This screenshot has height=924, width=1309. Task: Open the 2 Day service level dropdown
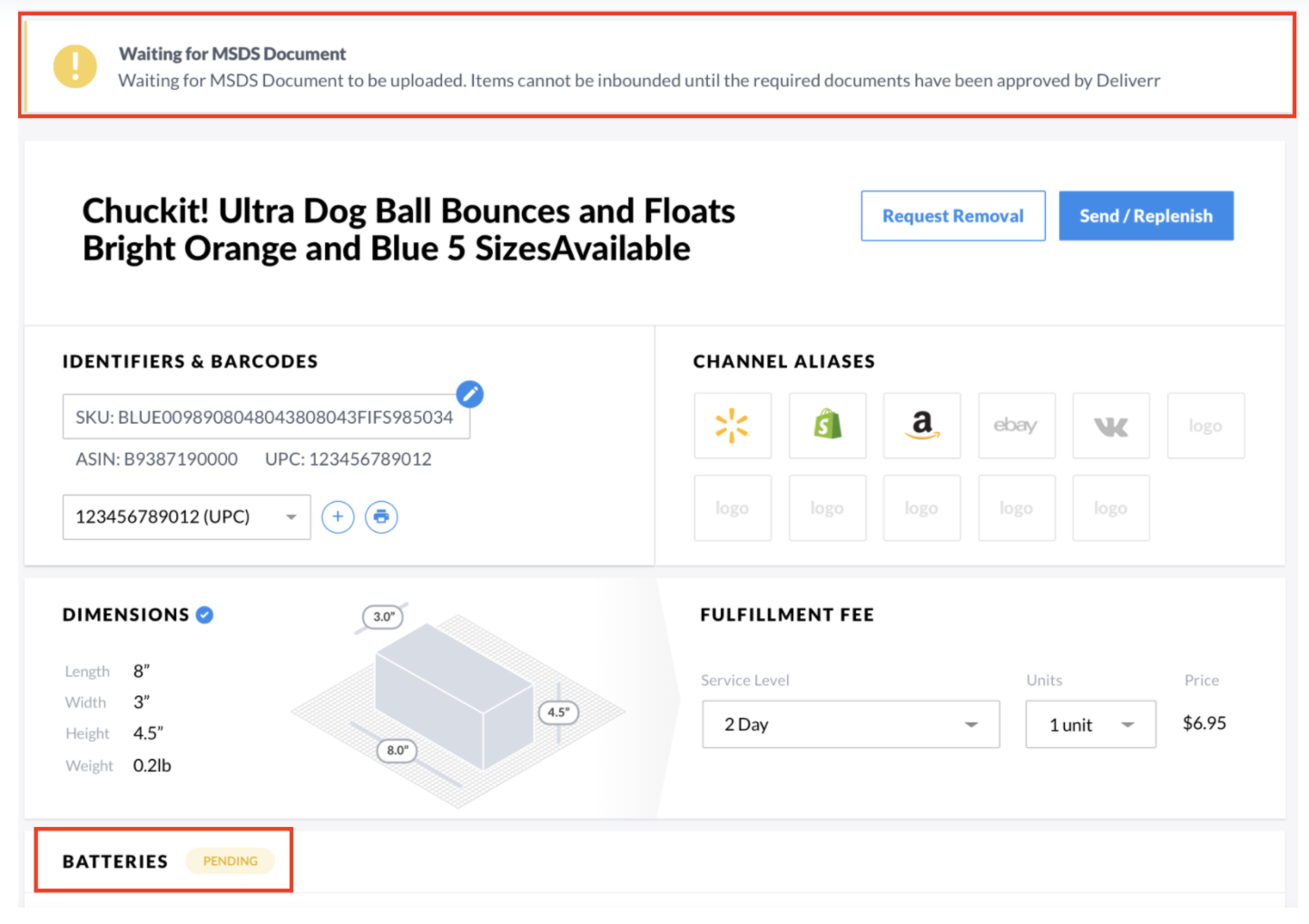851,724
